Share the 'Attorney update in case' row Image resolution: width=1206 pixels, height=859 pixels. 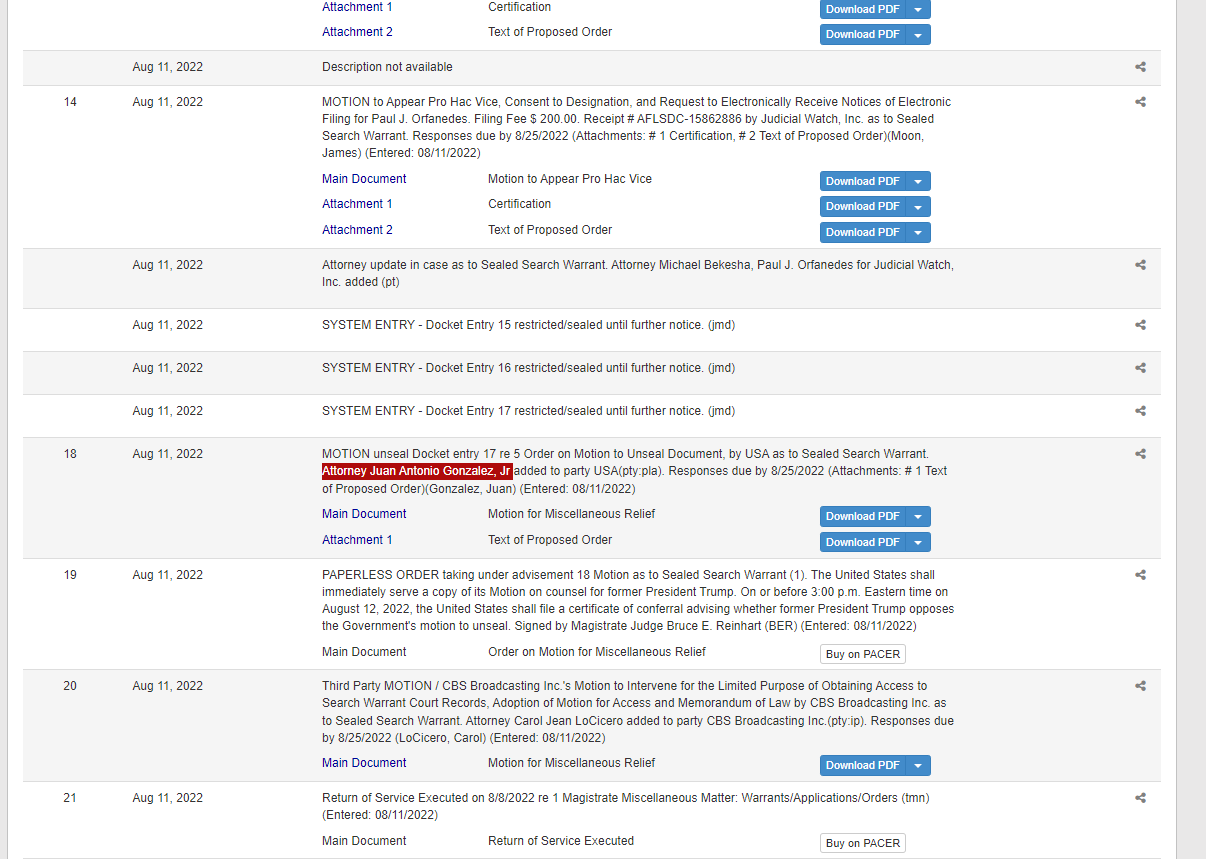(1140, 265)
